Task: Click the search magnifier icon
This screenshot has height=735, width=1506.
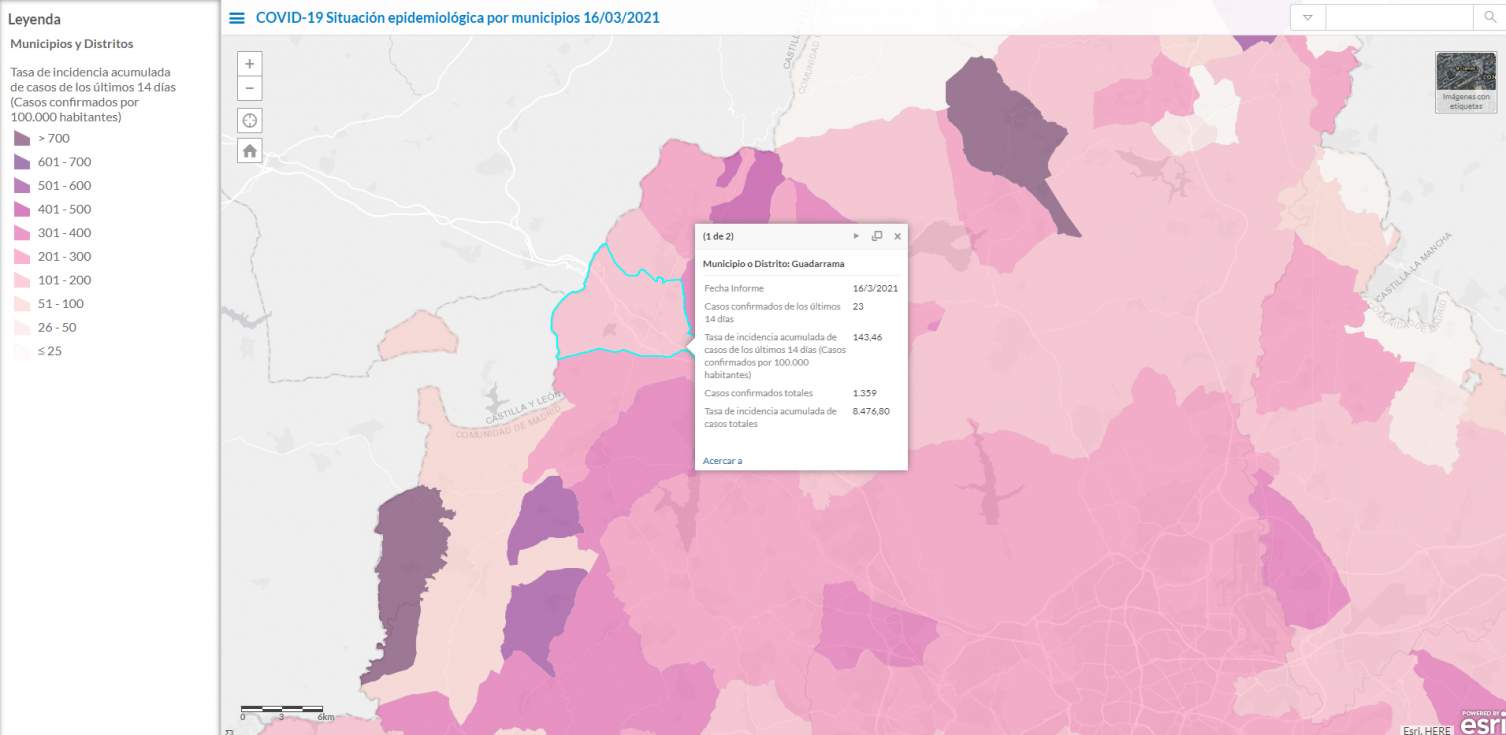Action: tap(1489, 18)
